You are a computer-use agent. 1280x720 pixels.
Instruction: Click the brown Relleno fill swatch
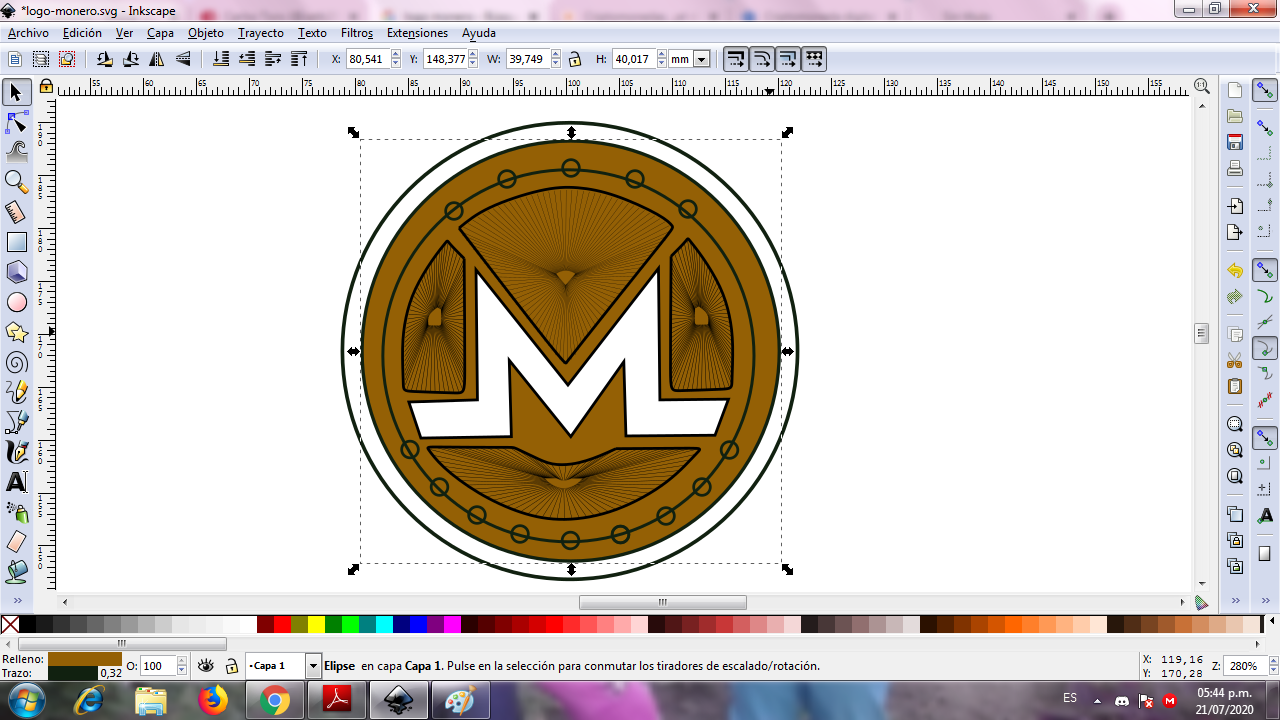tap(85, 659)
